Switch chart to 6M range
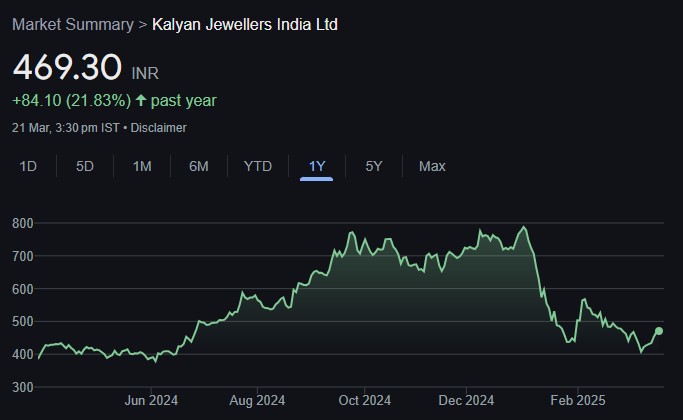Screen dimensions: 683x420 (x=199, y=166)
